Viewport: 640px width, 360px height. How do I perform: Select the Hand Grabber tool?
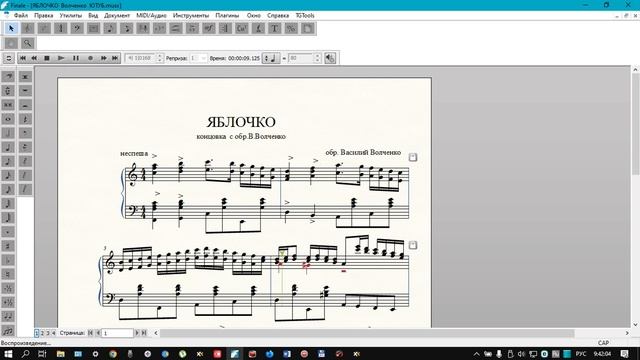pyautogui.click(x=11, y=43)
